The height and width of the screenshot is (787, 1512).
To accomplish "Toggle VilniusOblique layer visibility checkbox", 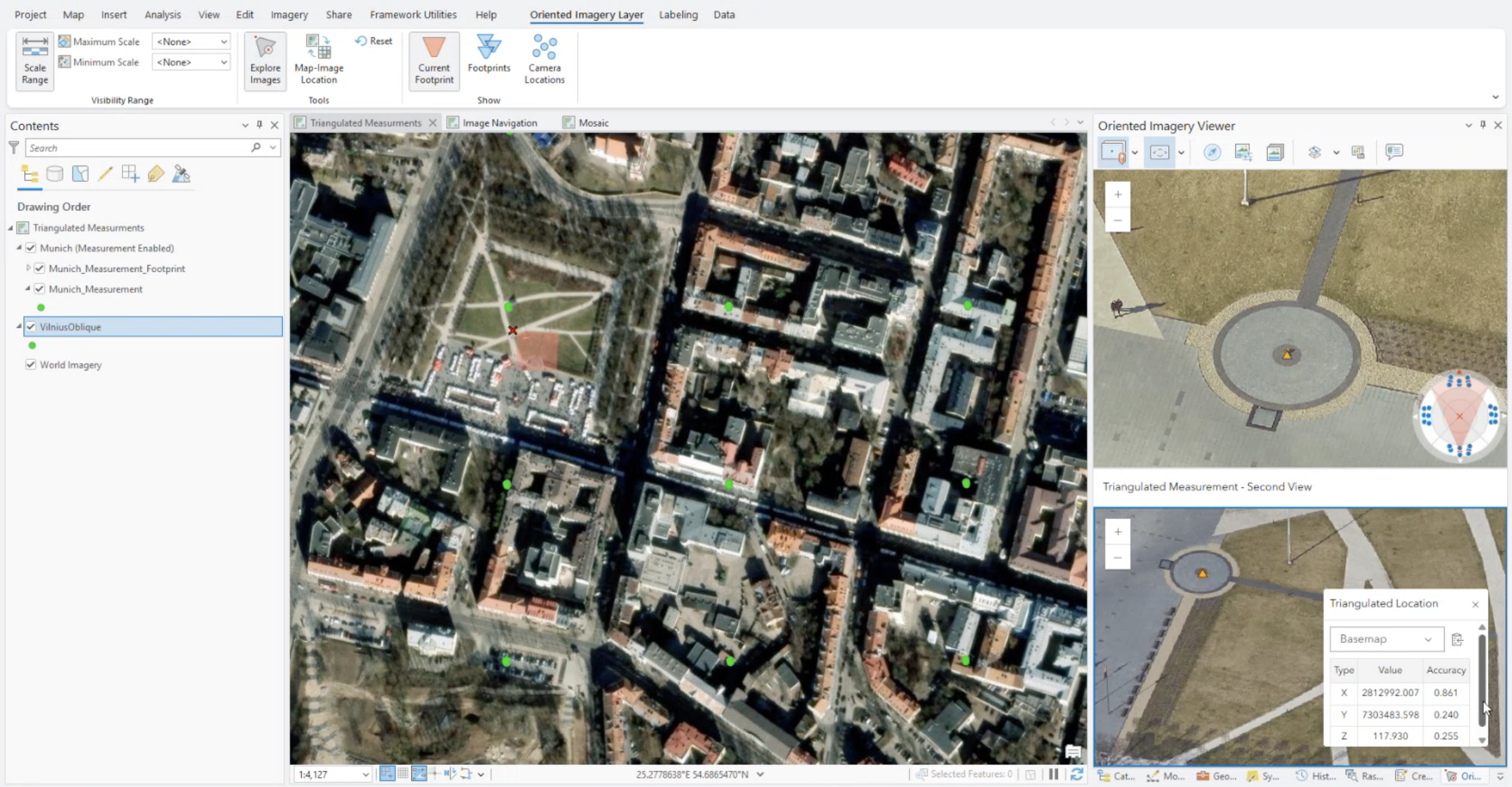I will (x=31, y=327).
